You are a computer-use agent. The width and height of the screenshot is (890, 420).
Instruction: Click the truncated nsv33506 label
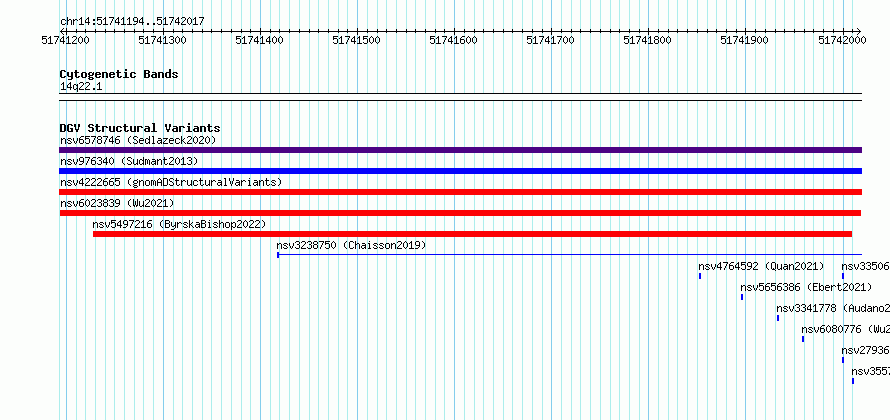pos(866,266)
